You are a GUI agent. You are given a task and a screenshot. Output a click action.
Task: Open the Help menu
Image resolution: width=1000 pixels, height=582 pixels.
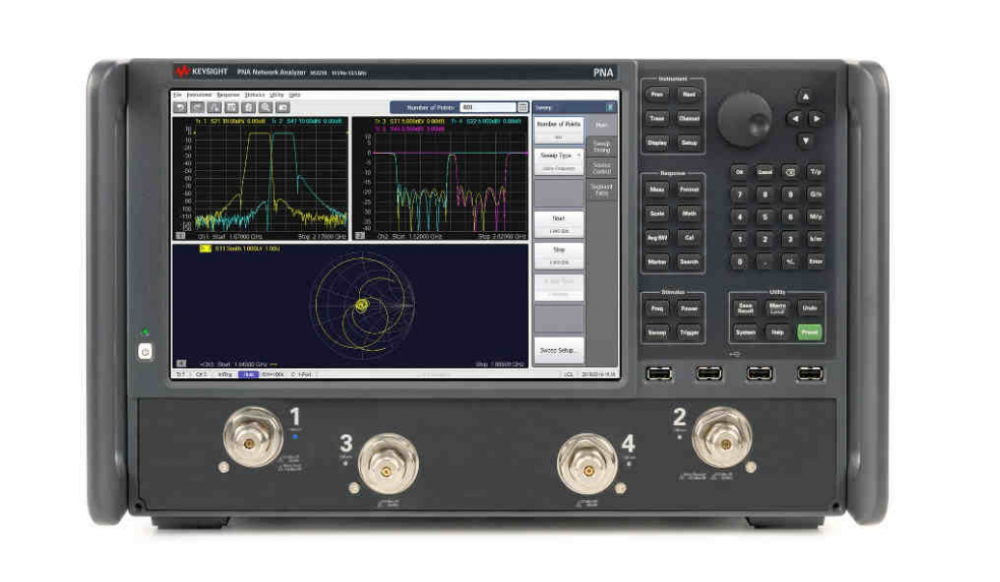click(x=294, y=95)
